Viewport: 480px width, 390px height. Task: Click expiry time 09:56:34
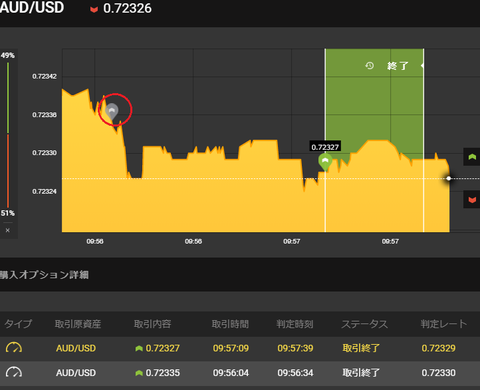pos(295,373)
